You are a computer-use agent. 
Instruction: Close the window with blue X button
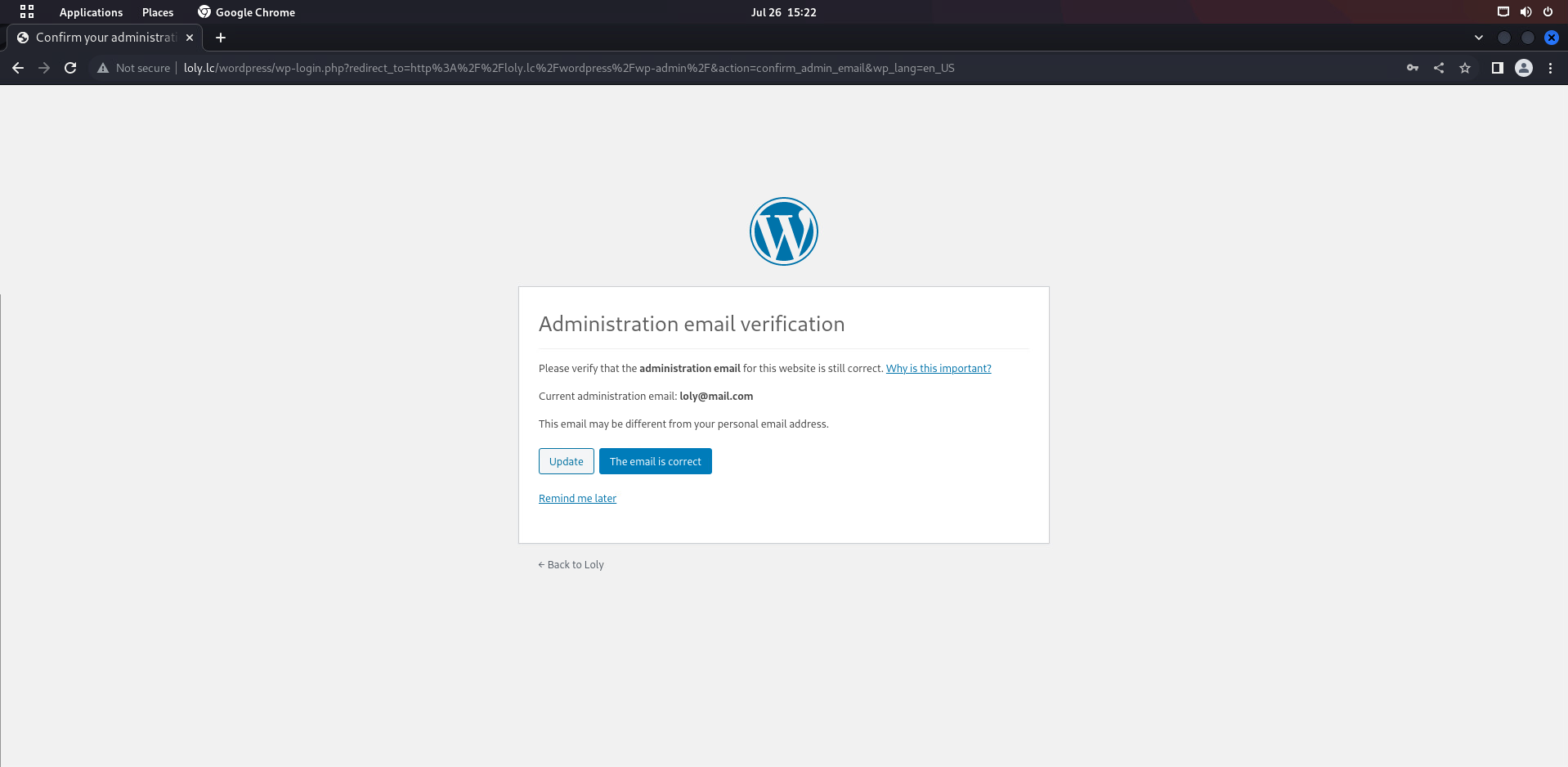1551,38
